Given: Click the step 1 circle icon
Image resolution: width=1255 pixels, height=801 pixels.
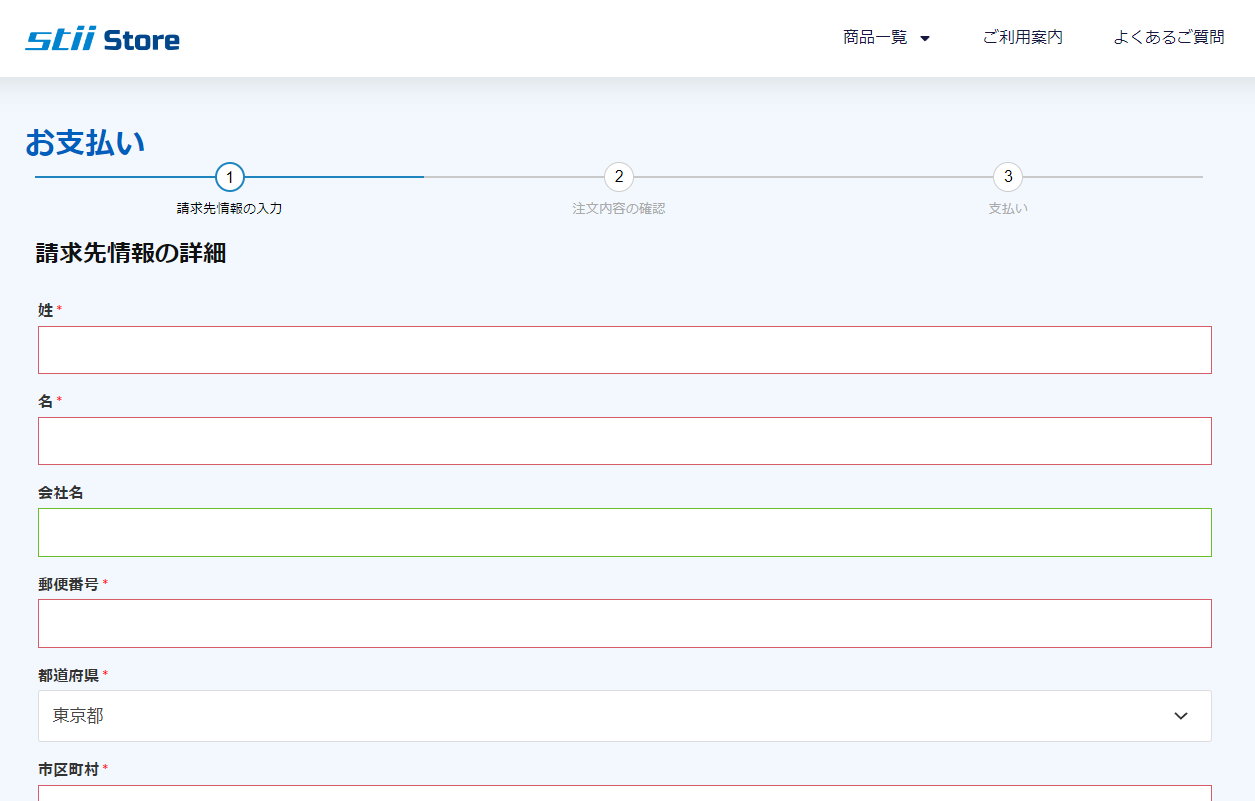Looking at the screenshot, I should point(230,177).
